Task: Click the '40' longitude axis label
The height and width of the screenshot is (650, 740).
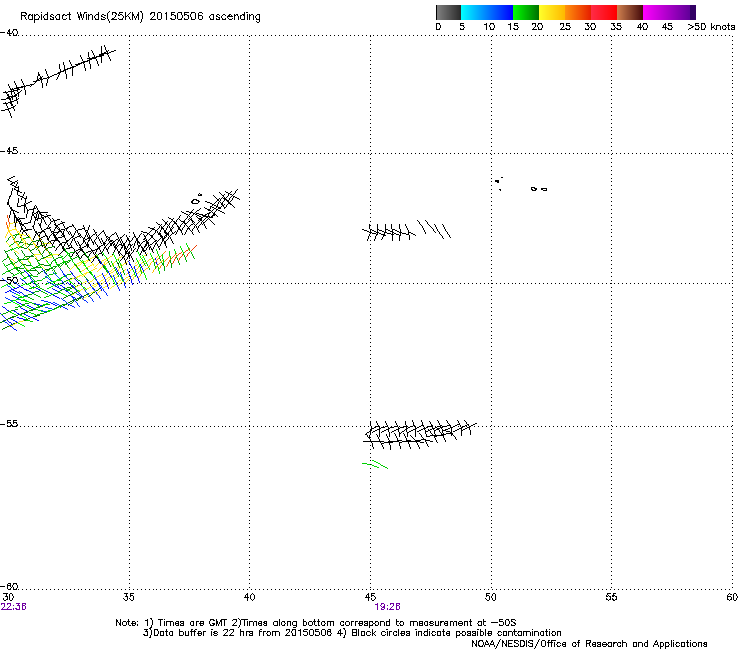Action: (249, 597)
